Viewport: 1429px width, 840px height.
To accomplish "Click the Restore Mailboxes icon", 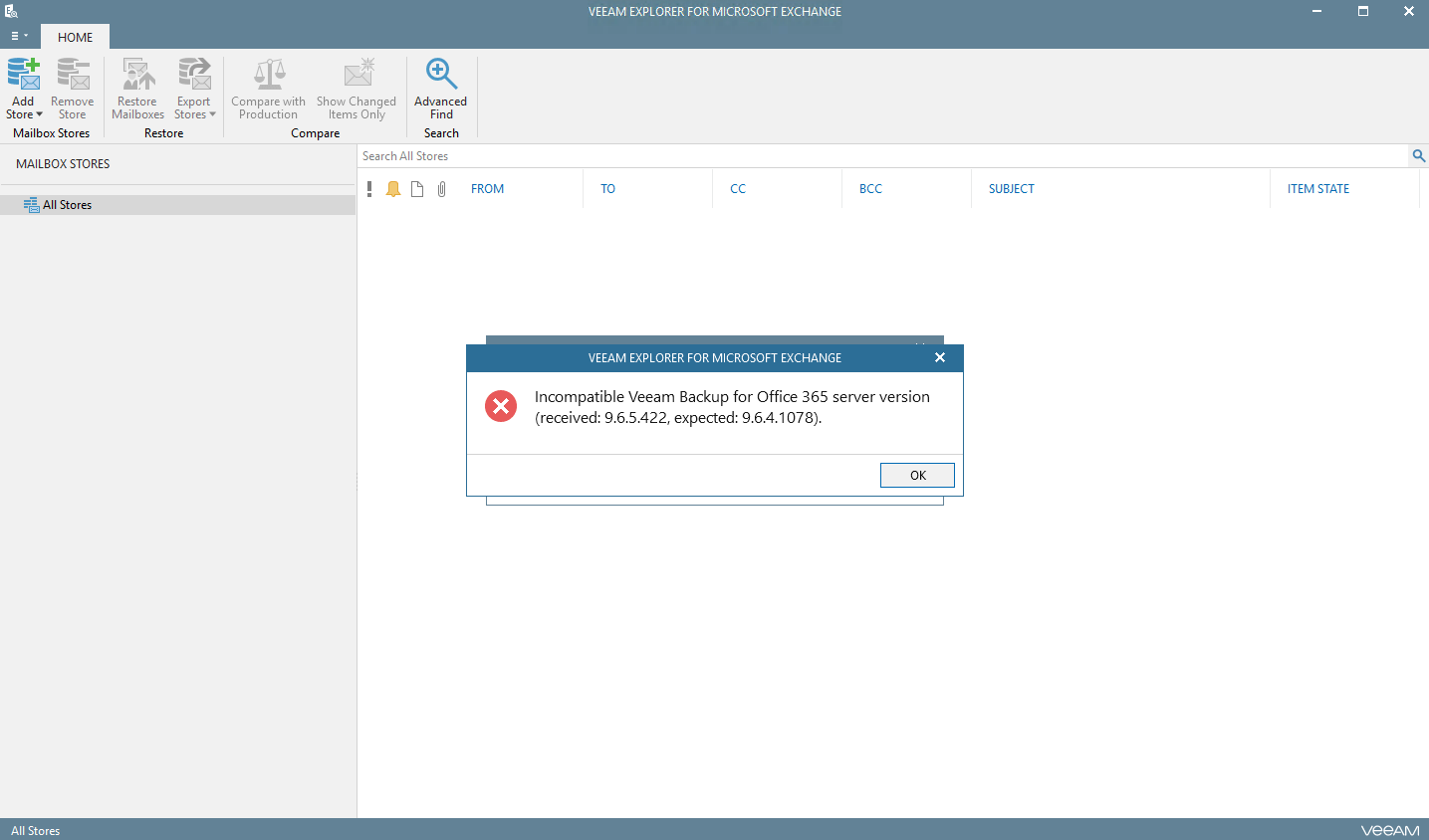I will coord(138,75).
